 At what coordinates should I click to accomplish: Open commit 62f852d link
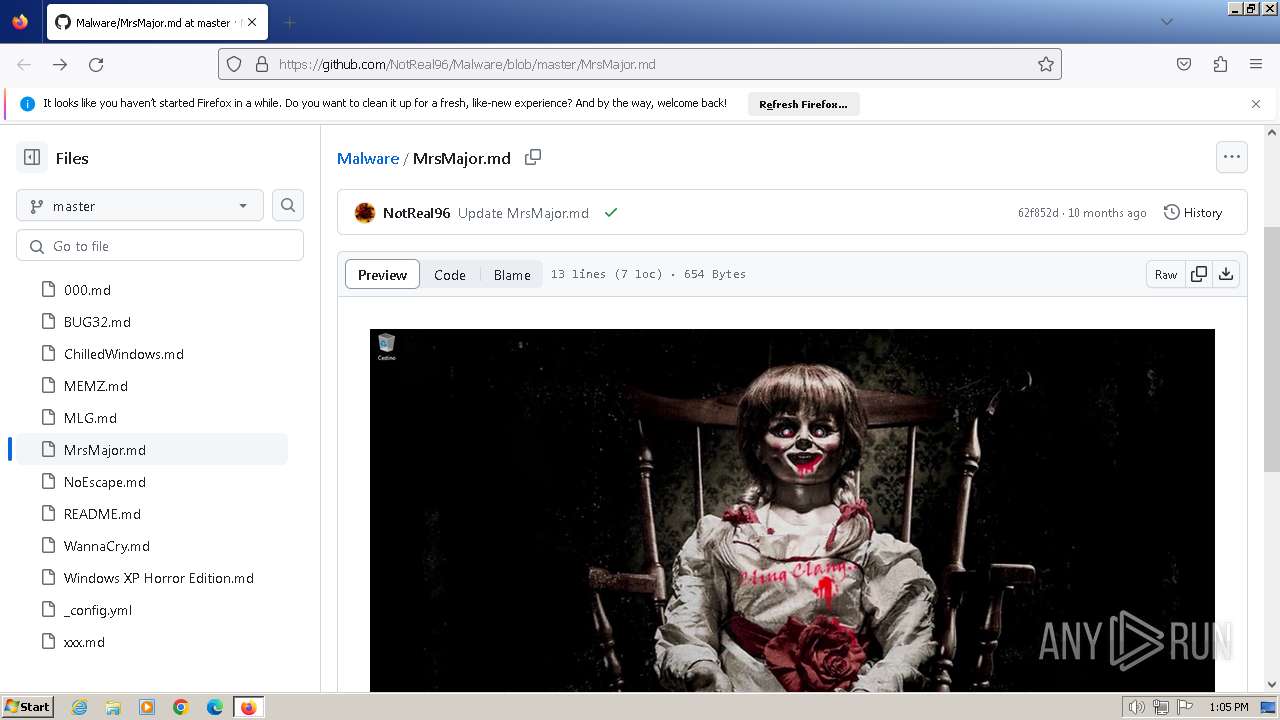point(1038,213)
